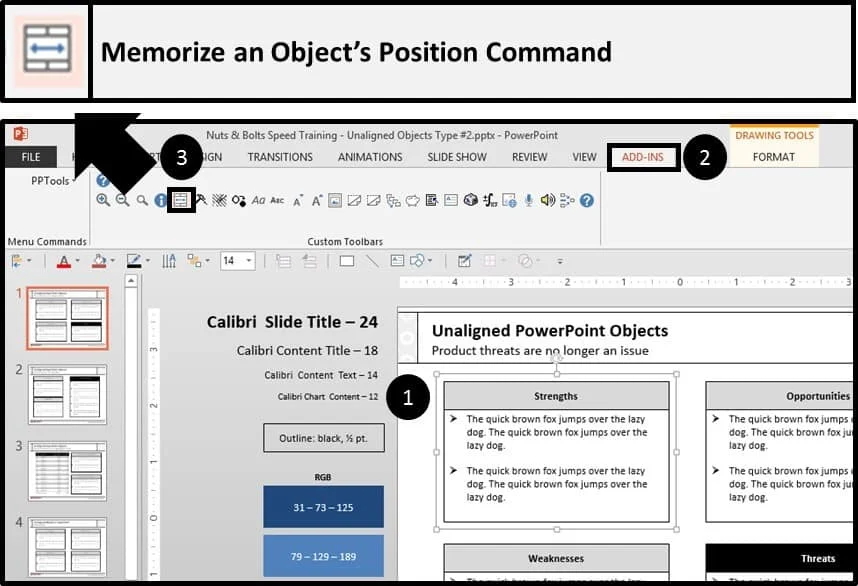858x586 pixels.
Task: Click the 'Outline: black, ½ pt.' box
Action: [x=323, y=438]
